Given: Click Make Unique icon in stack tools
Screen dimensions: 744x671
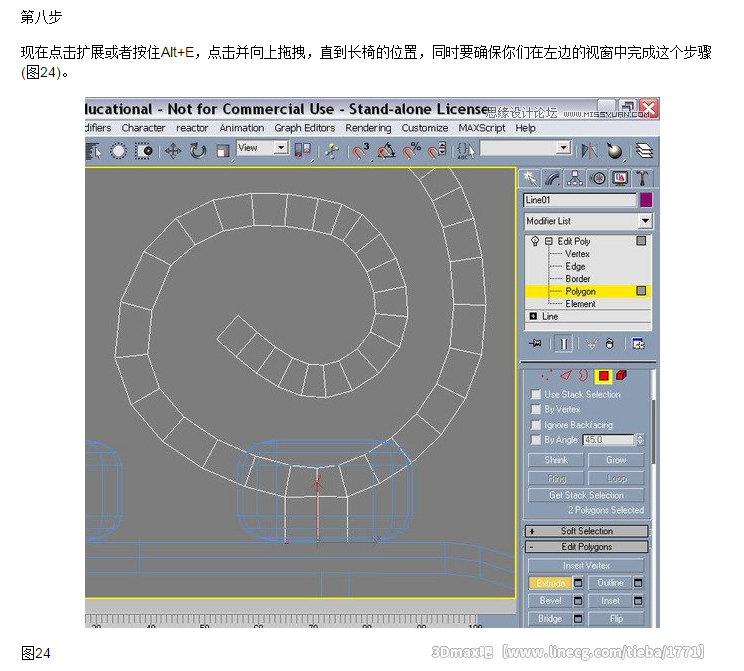Looking at the screenshot, I should click(591, 344).
